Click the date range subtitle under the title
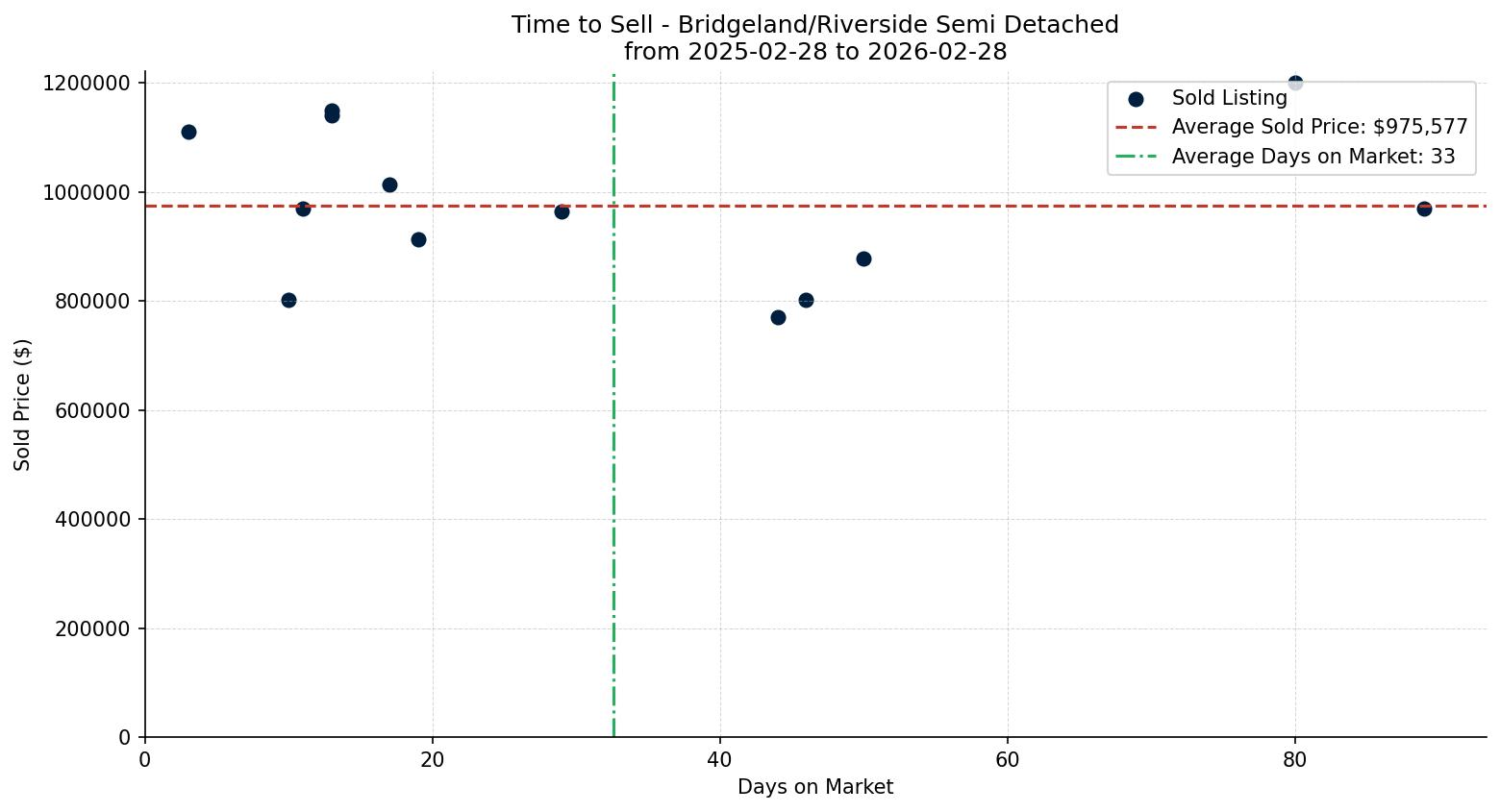Screen dimensions: 1500x812 pyautogui.click(x=814, y=52)
